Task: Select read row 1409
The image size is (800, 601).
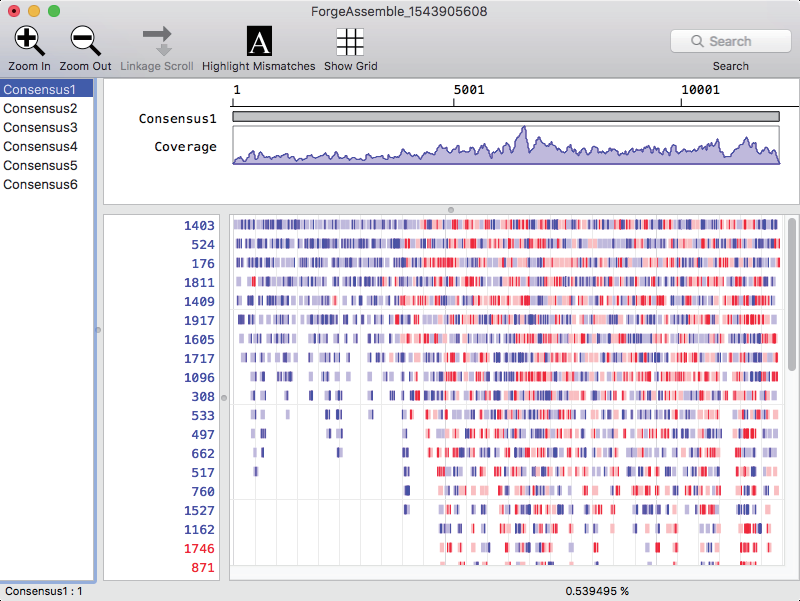Action: (x=199, y=302)
